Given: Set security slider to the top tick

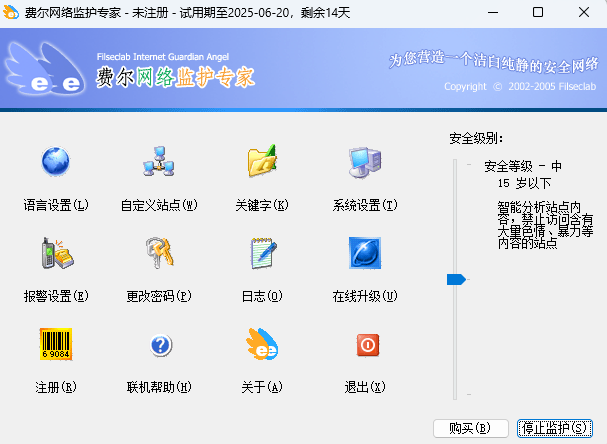Looking at the screenshot, I should pos(469,165).
